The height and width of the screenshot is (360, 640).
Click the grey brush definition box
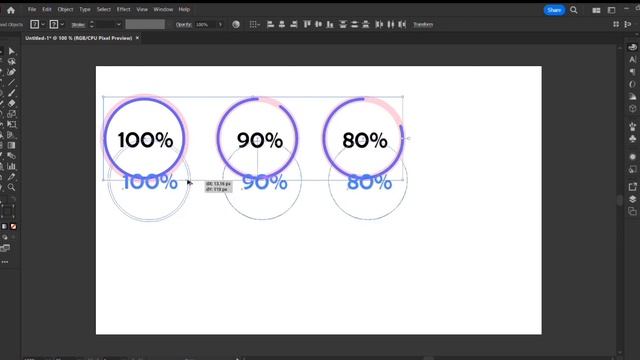(145, 24)
